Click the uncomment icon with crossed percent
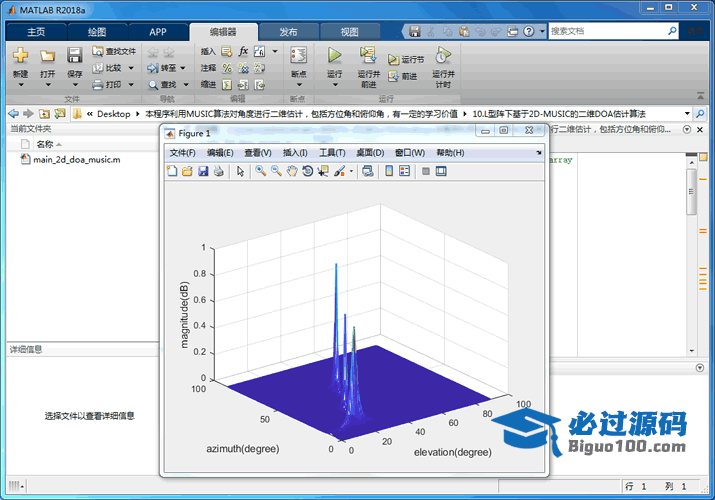This screenshot has height=500, width=715. 243,68
